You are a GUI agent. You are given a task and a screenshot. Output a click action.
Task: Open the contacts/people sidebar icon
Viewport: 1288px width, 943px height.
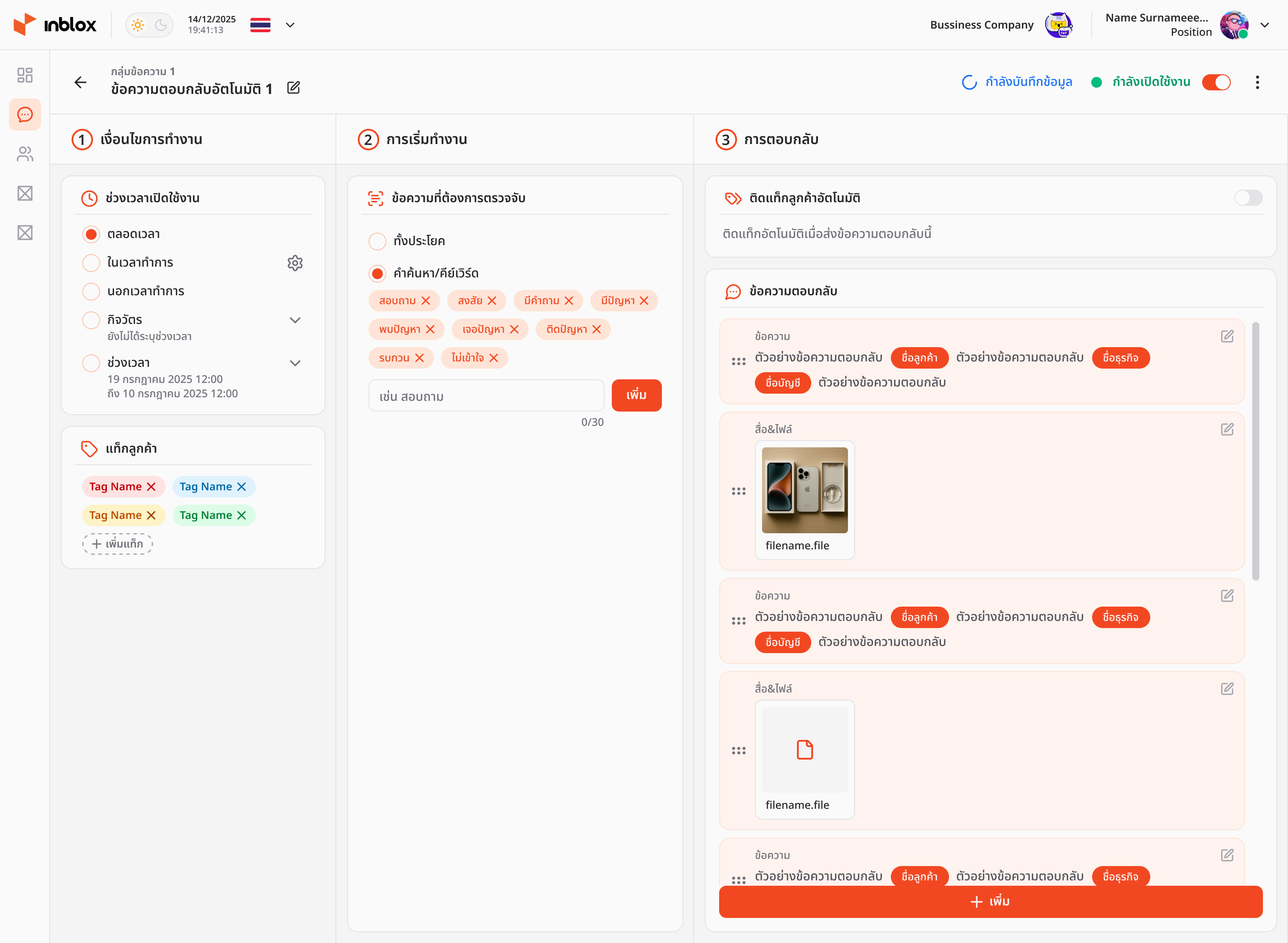tap(25, 154)
